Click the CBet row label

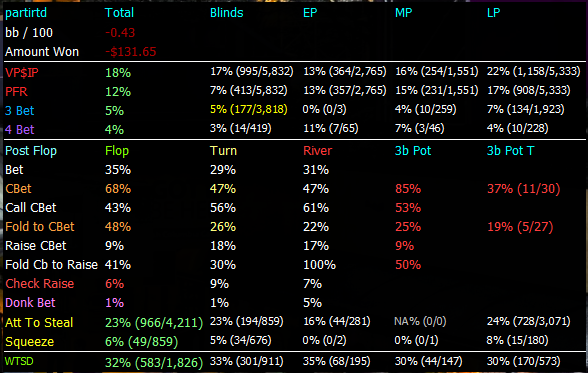coord(18,189)
